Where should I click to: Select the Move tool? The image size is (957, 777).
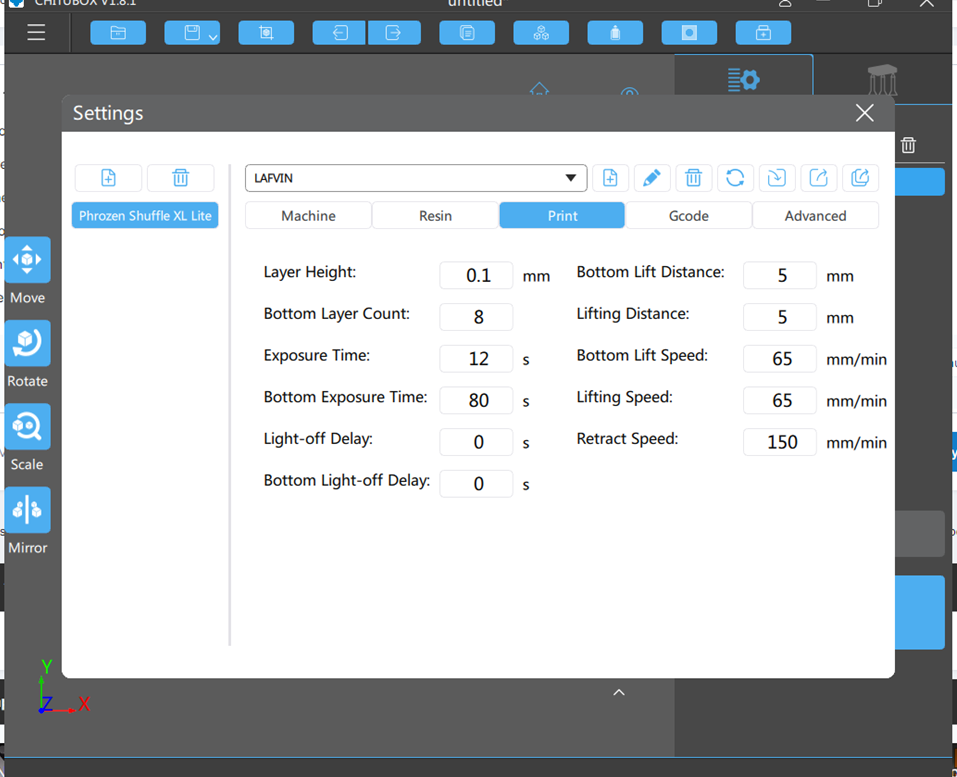pos(27,270)
